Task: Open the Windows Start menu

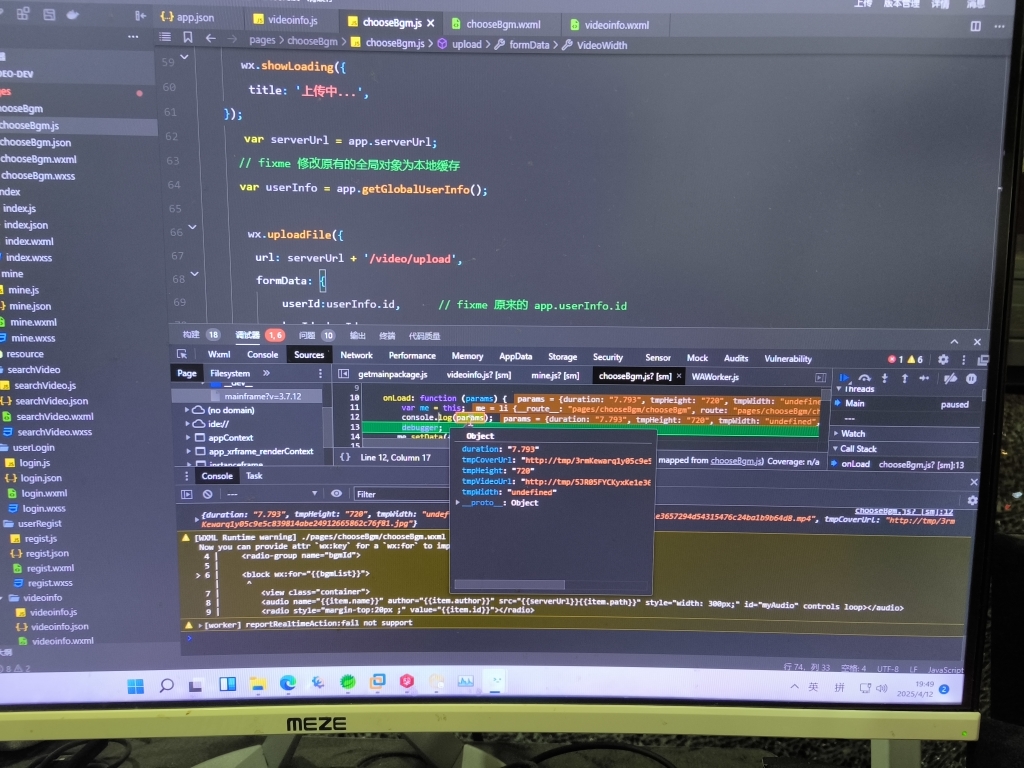Action: pyautogui.click(x=136, y=686)
